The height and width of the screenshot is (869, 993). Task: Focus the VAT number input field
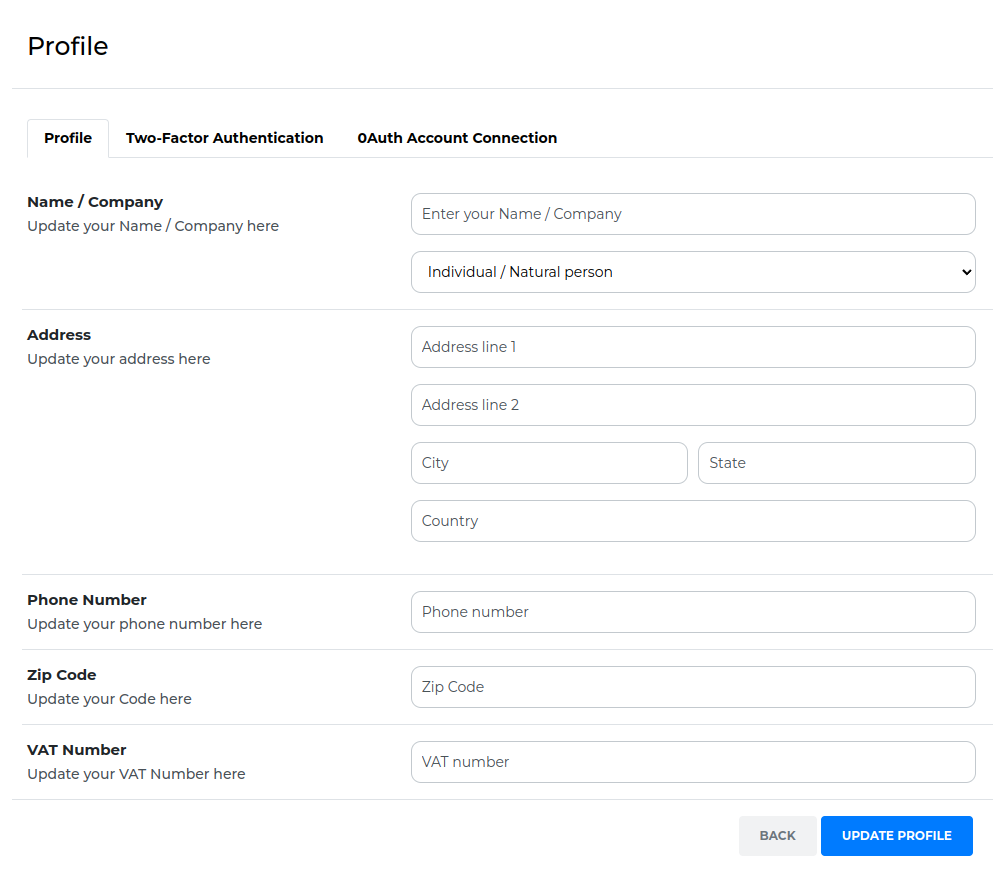click(x=693, y=762)
